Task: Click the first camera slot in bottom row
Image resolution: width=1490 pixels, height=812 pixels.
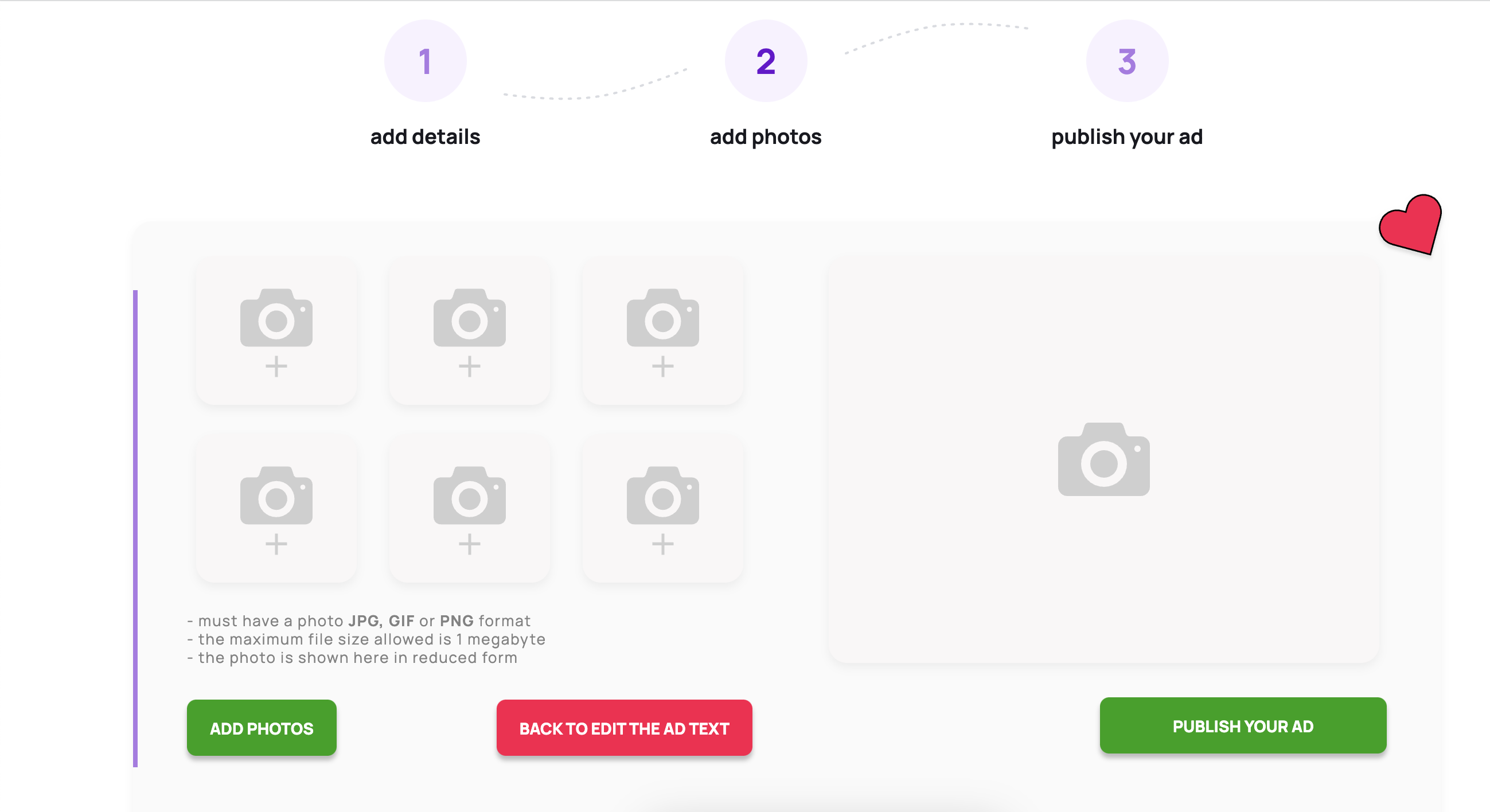Action: pyautogui.click(x=276, y=509)
